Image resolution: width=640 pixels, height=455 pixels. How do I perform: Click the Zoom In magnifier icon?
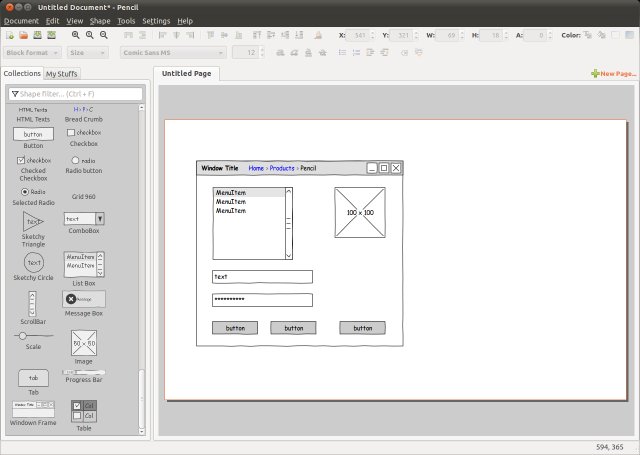click(75, 35)
